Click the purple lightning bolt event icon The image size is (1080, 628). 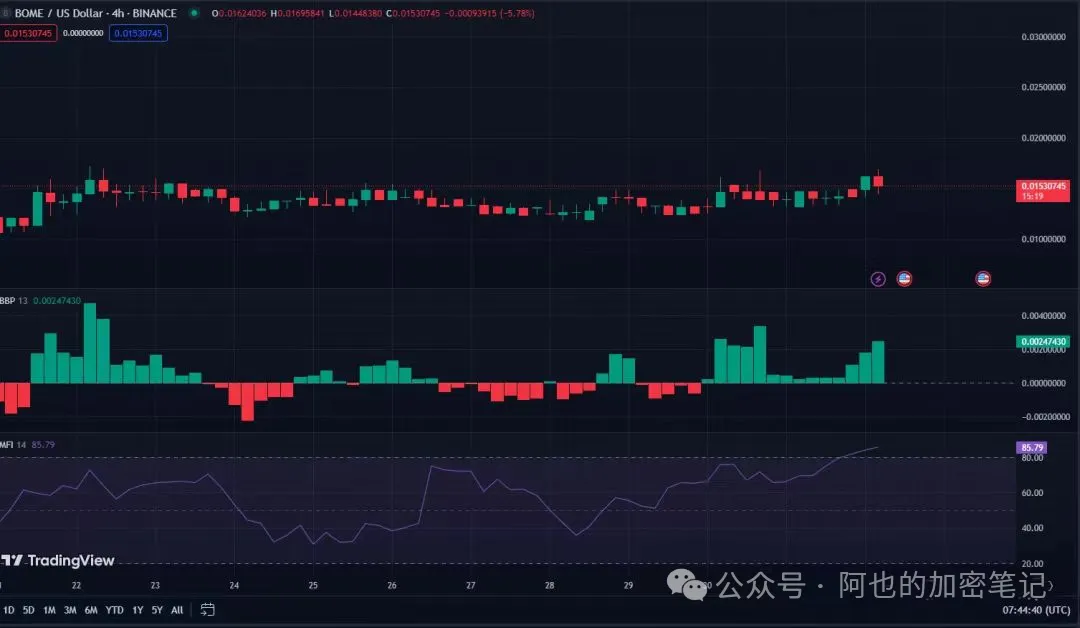(x=878, y=279)
